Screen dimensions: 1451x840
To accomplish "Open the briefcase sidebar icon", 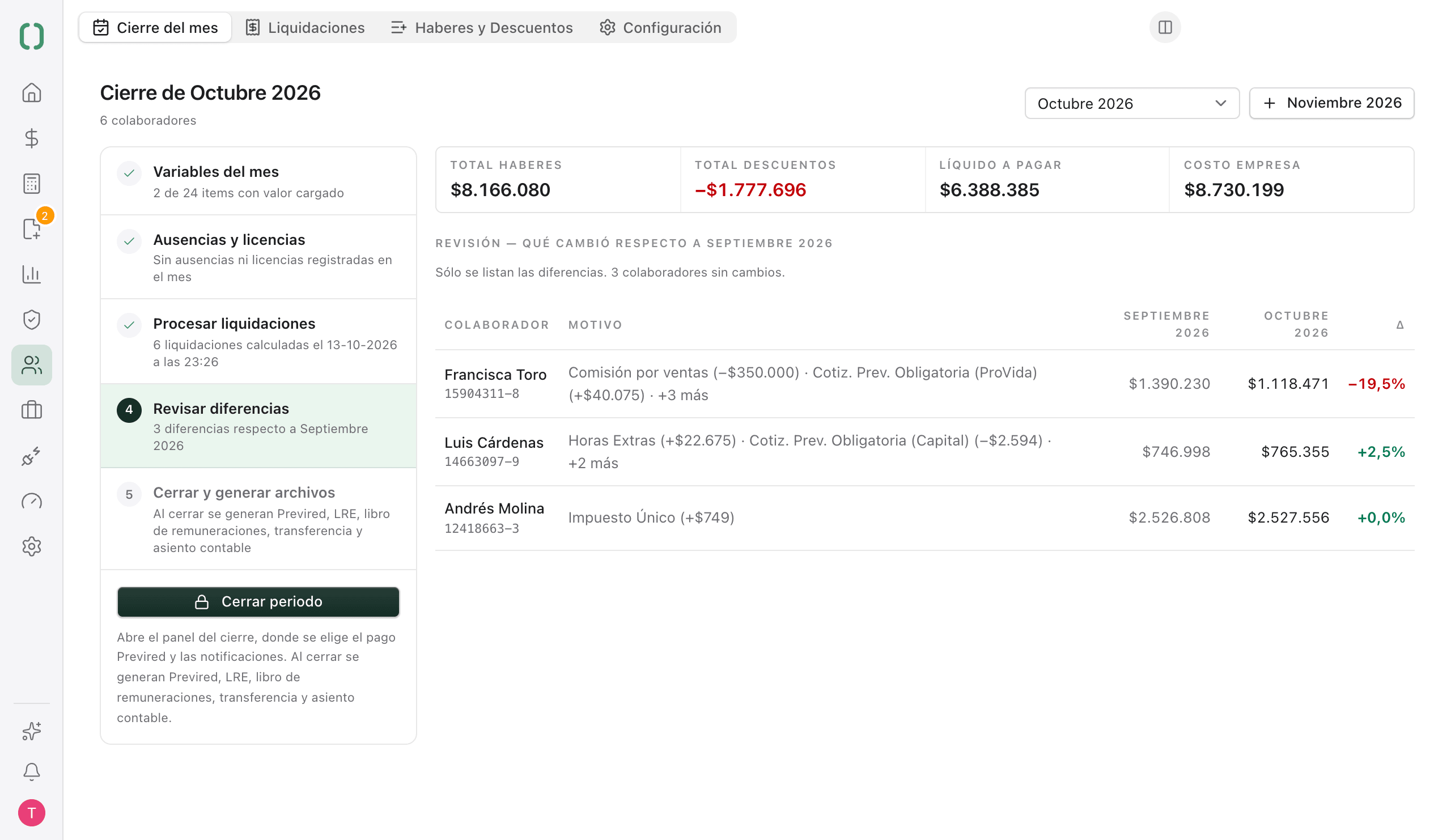I will click(x=32, y=410).
